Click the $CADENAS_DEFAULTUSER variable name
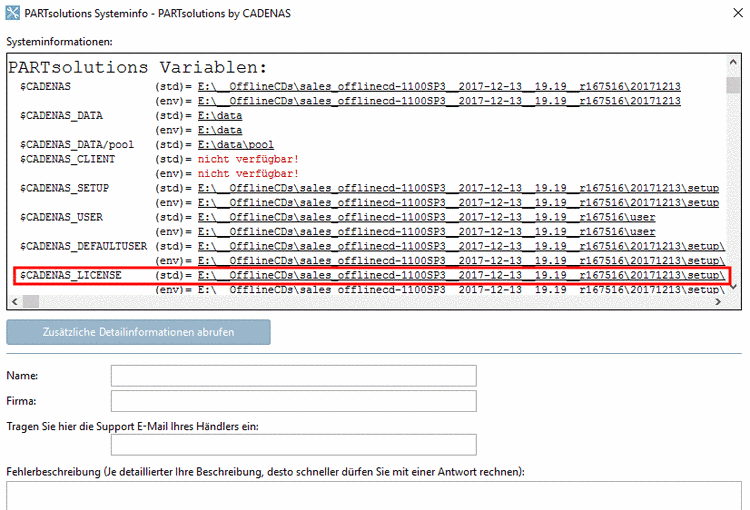 point(83,246)
